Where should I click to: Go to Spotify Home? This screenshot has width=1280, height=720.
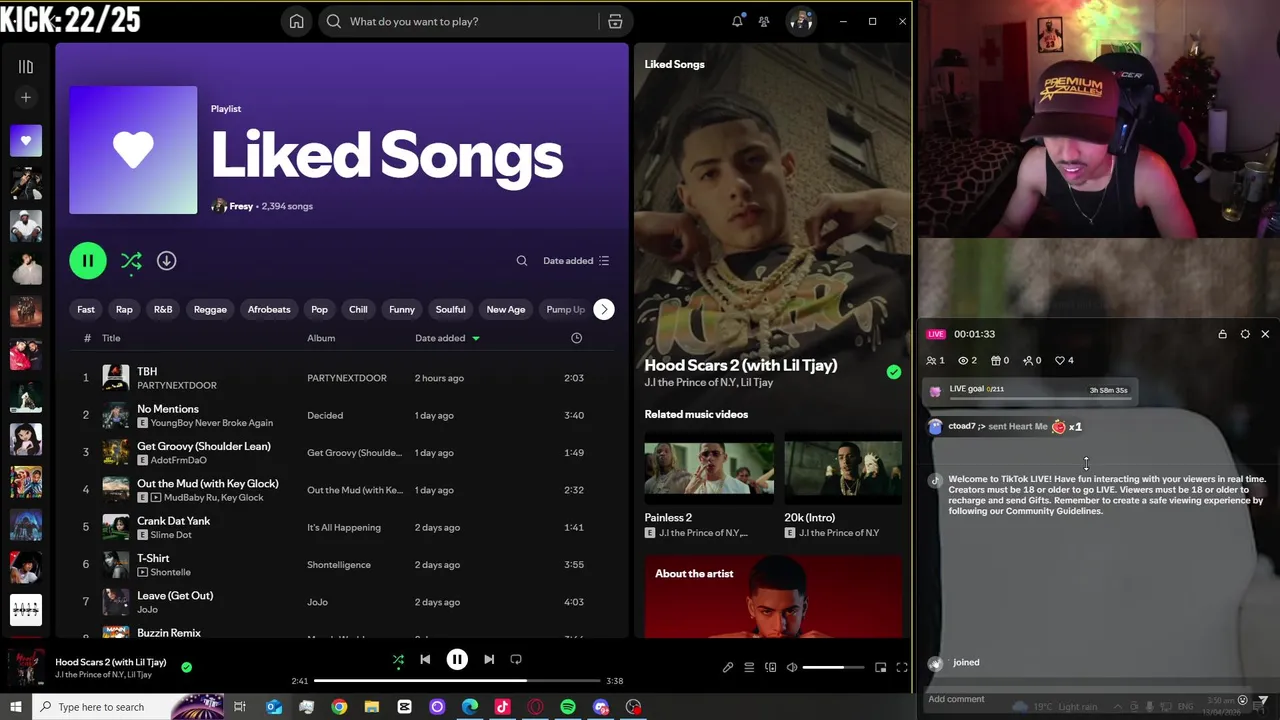[x=297, y=21]
